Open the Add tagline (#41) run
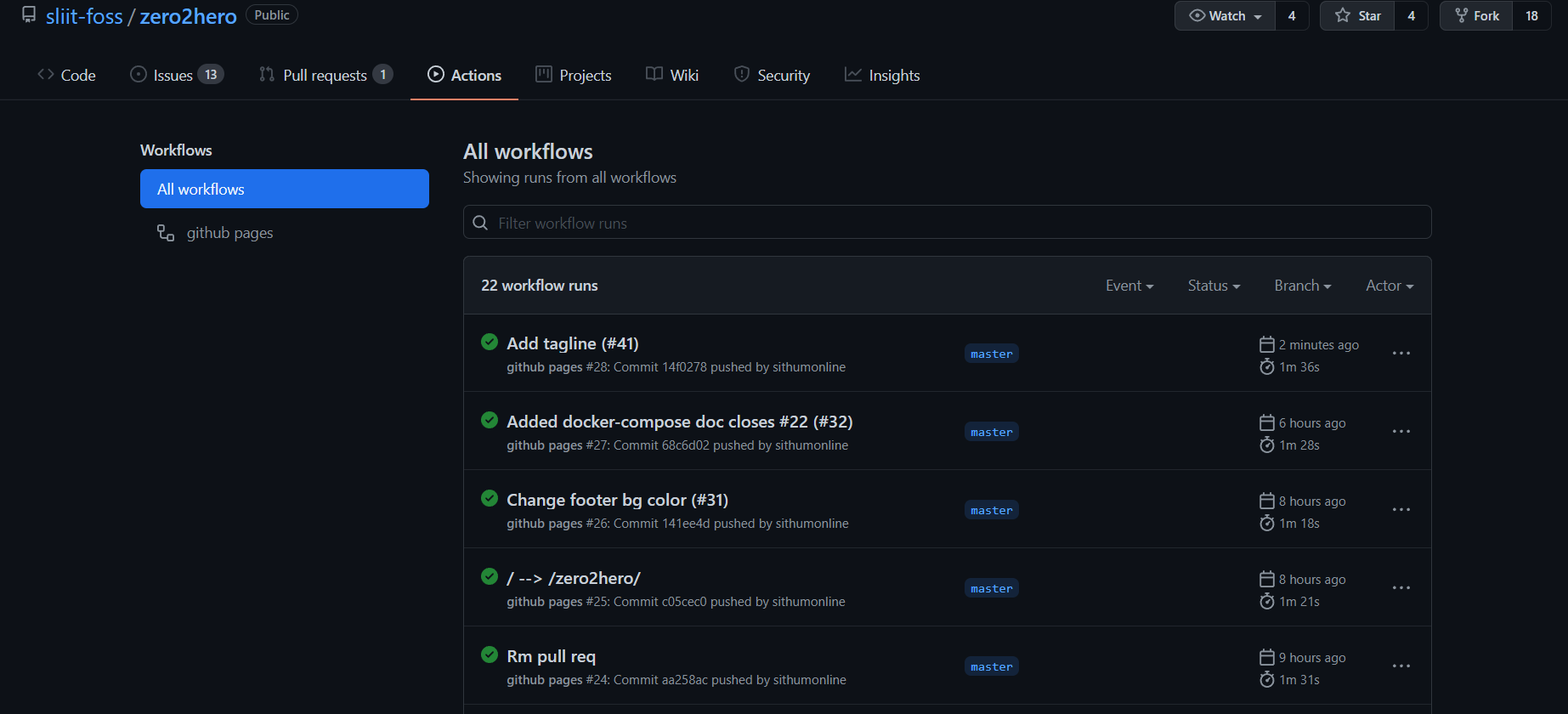 (x=573, y=343)
